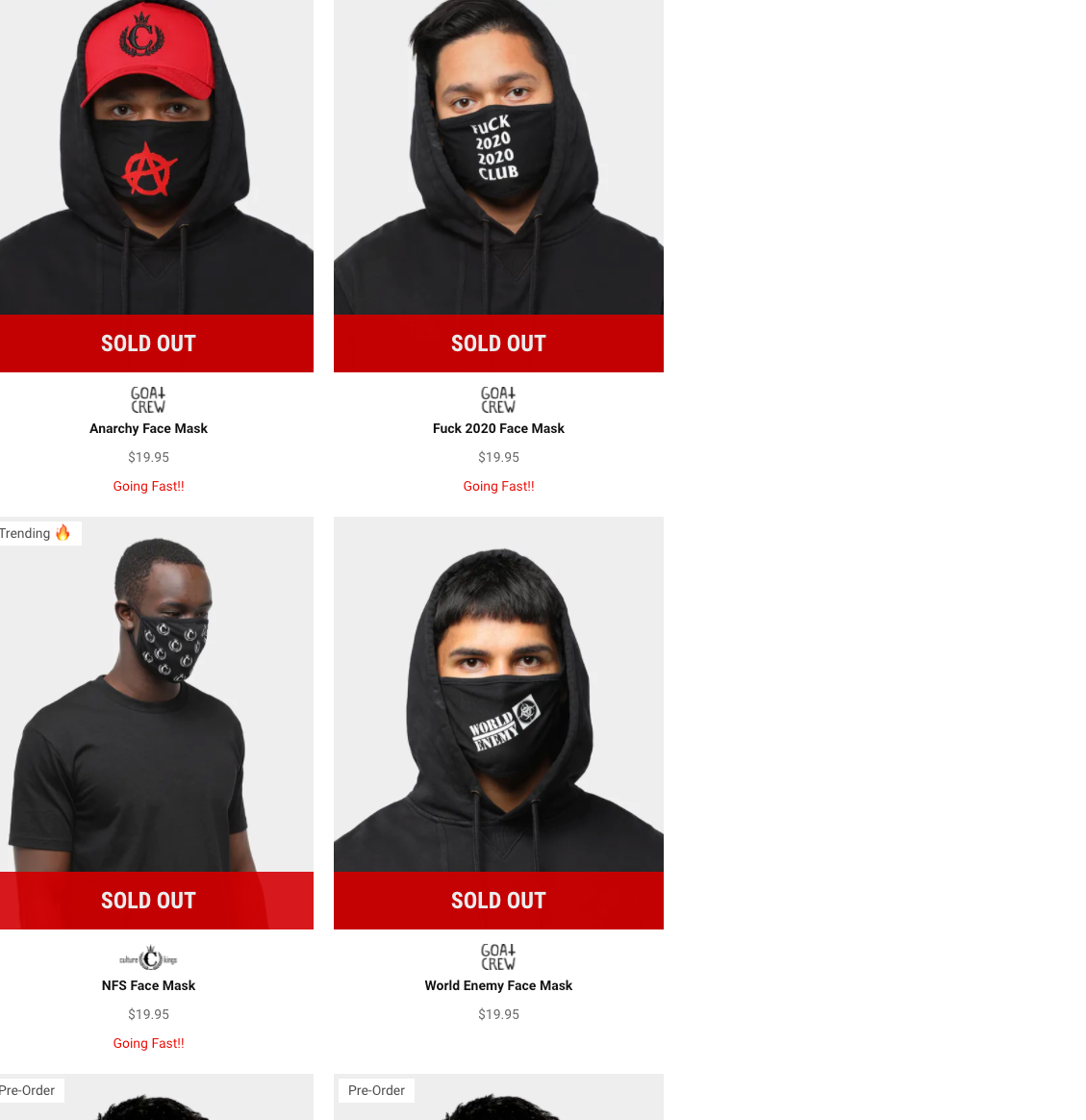The width and height of the screenshot is (1086, 1120).
Task: Open the World Enemy Face Mask product image
Action: click(498, 695)
